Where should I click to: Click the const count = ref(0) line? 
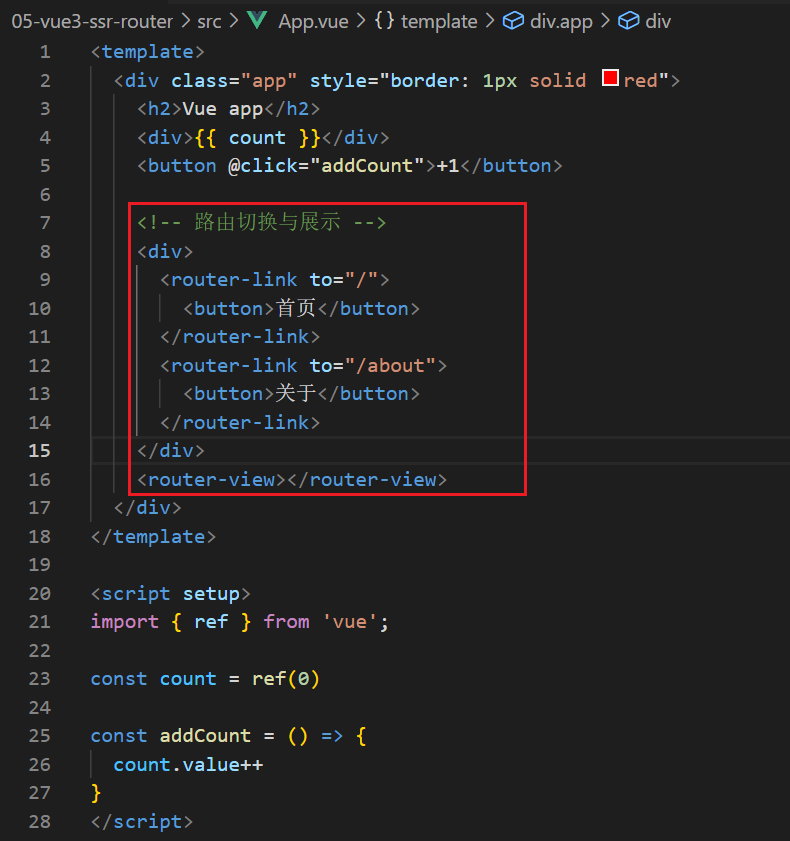click(x=205, y=679)
